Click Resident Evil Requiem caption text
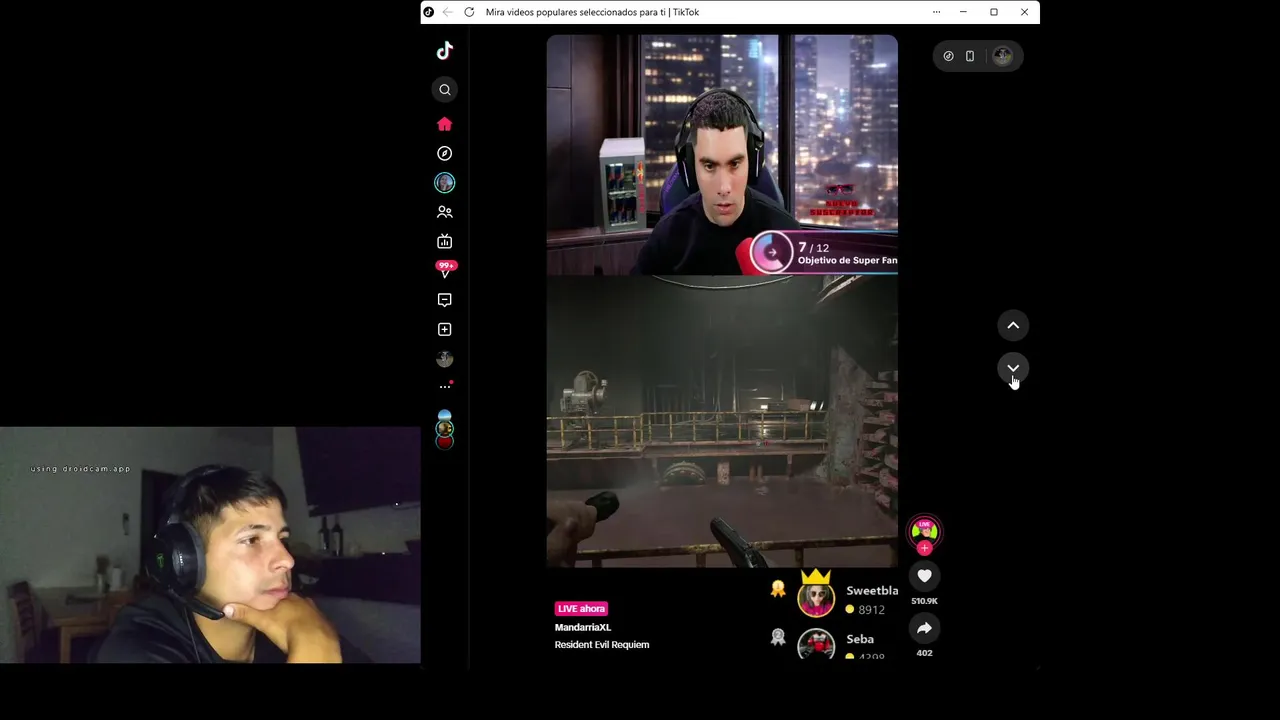This screenshot has width=1280, height=720. pyautogui.click(x=602, y=645)
